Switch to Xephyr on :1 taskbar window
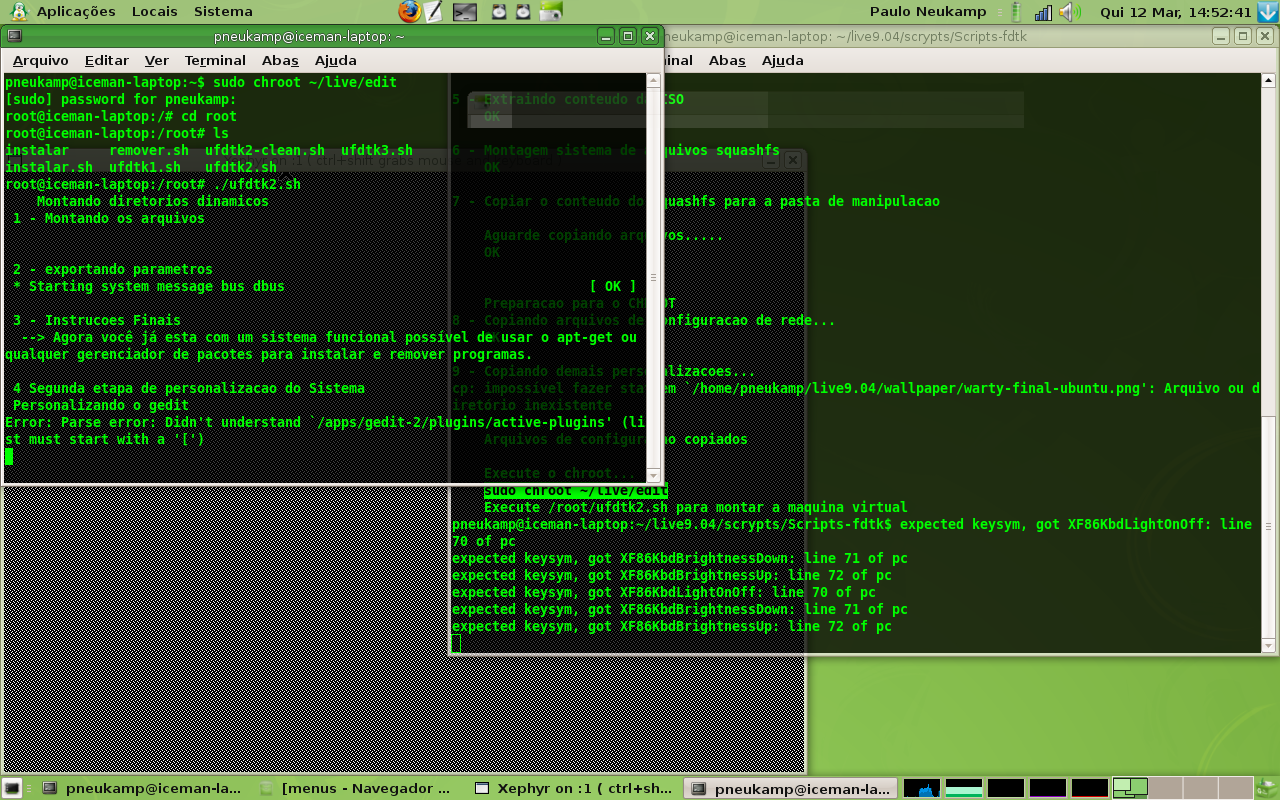The width and height of the screenshot is (1280, 800). [574, 788]
